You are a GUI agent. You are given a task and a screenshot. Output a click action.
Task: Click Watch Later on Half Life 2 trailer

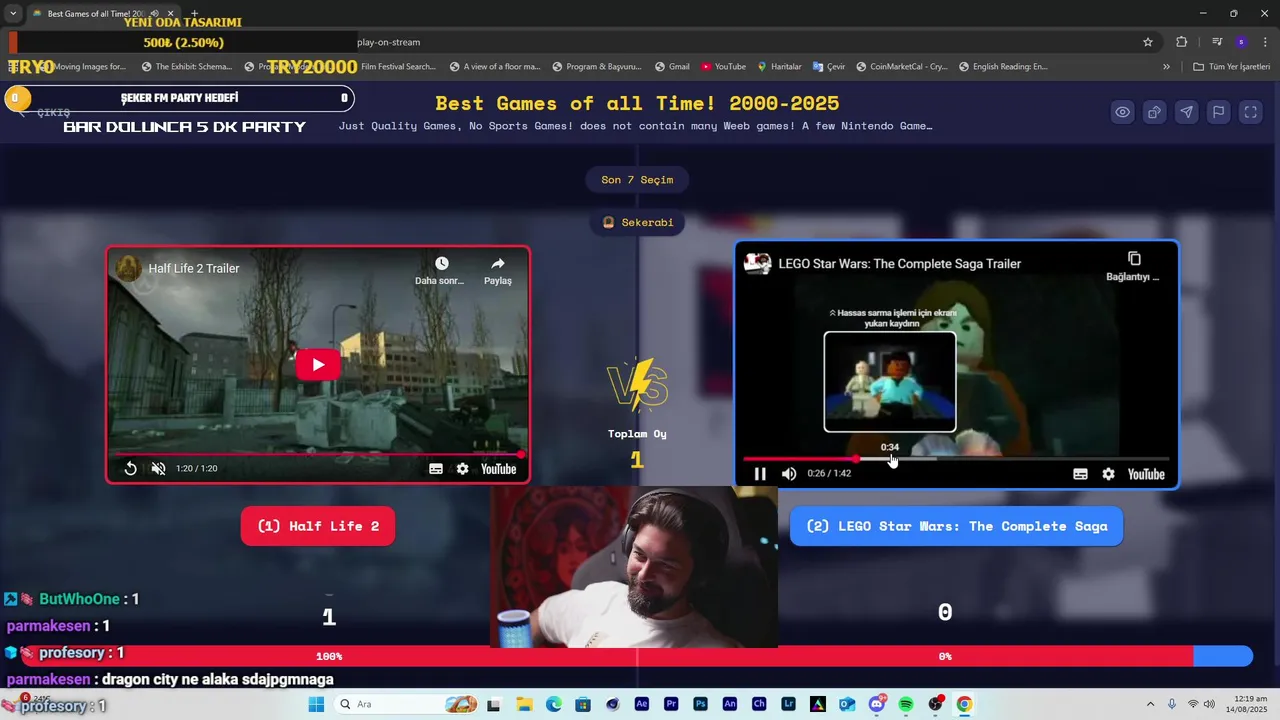[x=440, y=271]
